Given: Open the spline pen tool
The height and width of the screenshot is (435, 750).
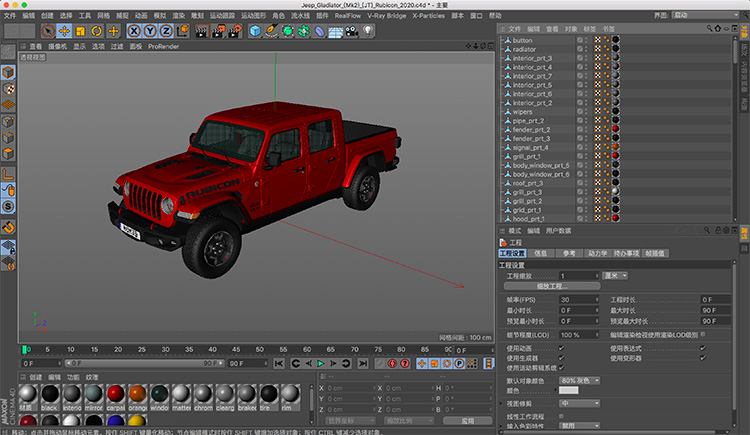Looking at the screenshot, I should point(271,31).
